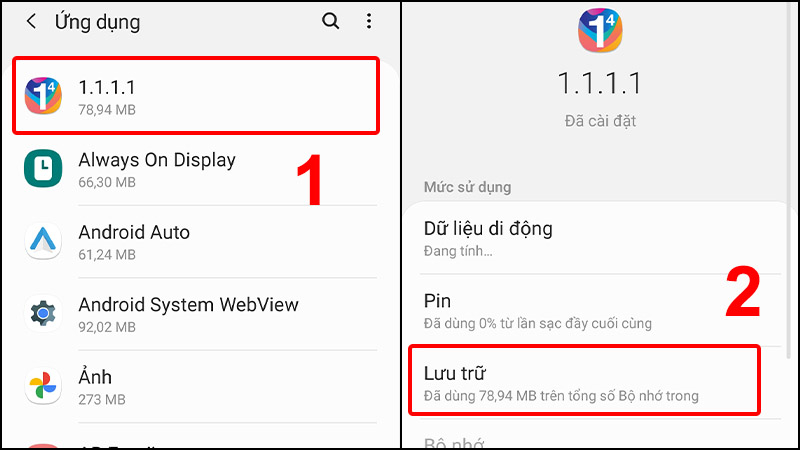Screen dimensions: 800x450
Task: Tap the Android System WebView gear icon
Action: (x=43, y=313)
